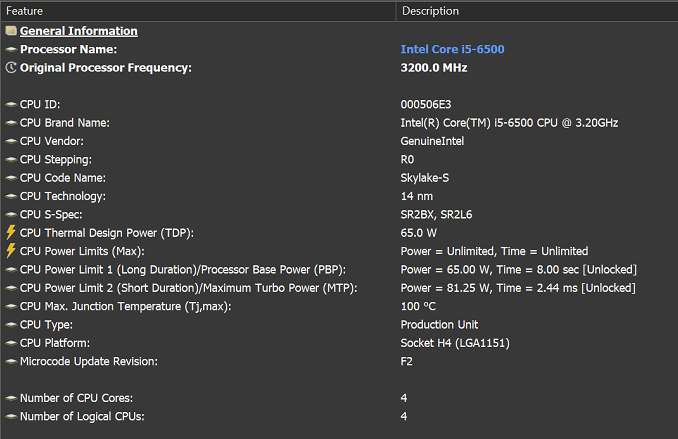678x439 pixels.
Task: Click the Skylake-S value
Action: [x=425, y=178]
